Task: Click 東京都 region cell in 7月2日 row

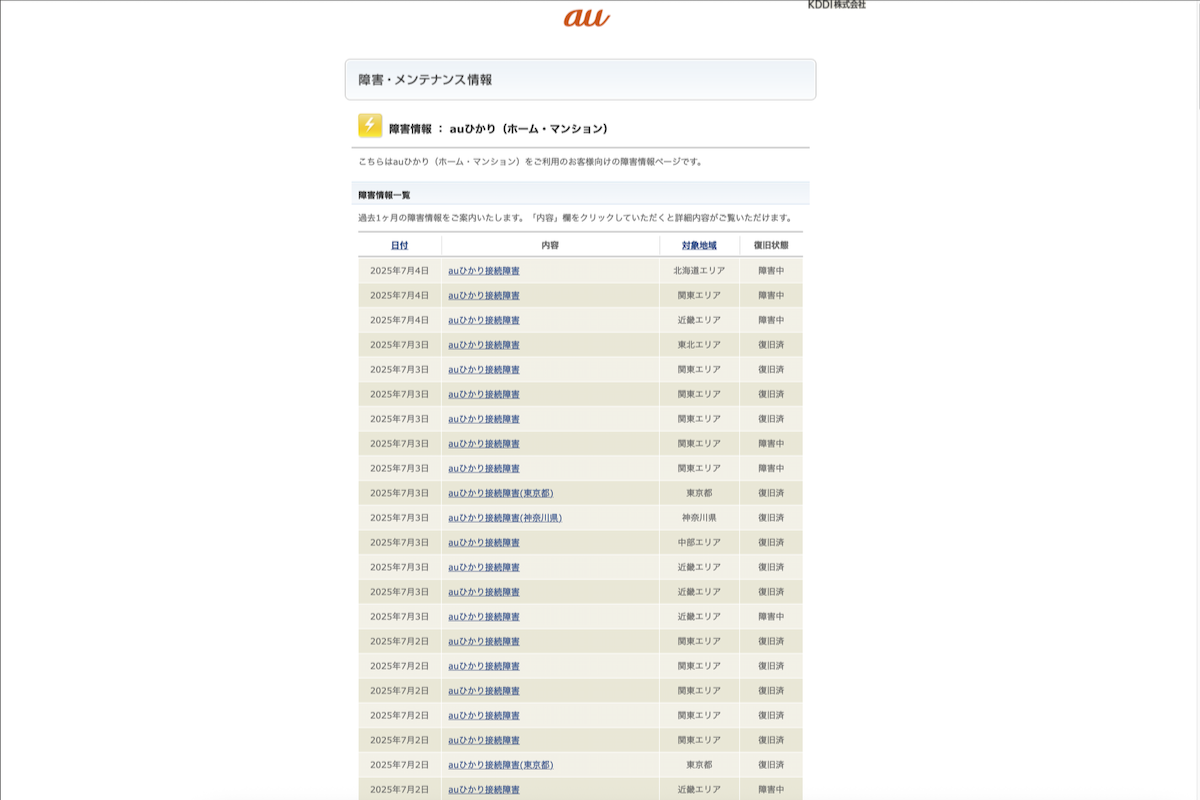Action: click(x=699, y=765)
